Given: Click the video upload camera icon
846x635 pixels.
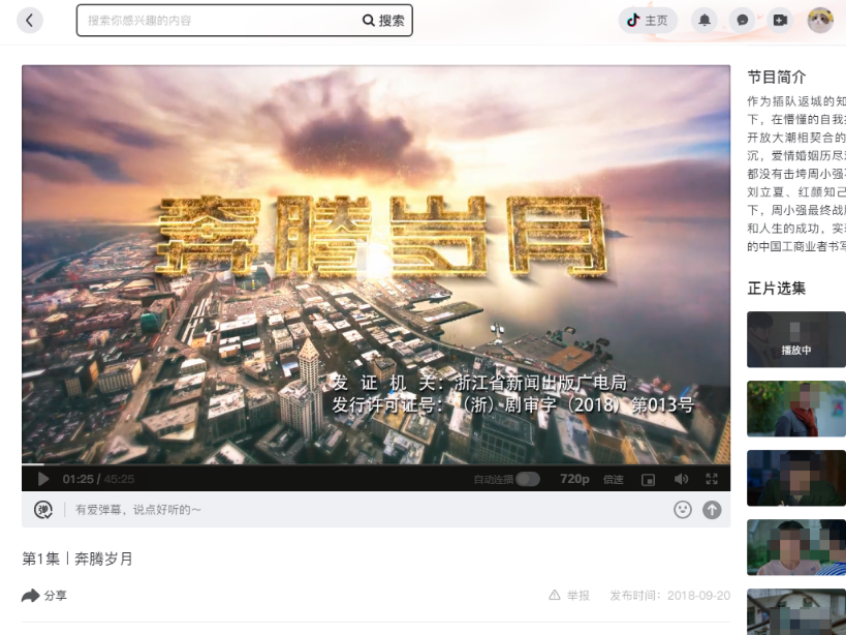Looking at the screenshot, I should [x=780, y=21].
